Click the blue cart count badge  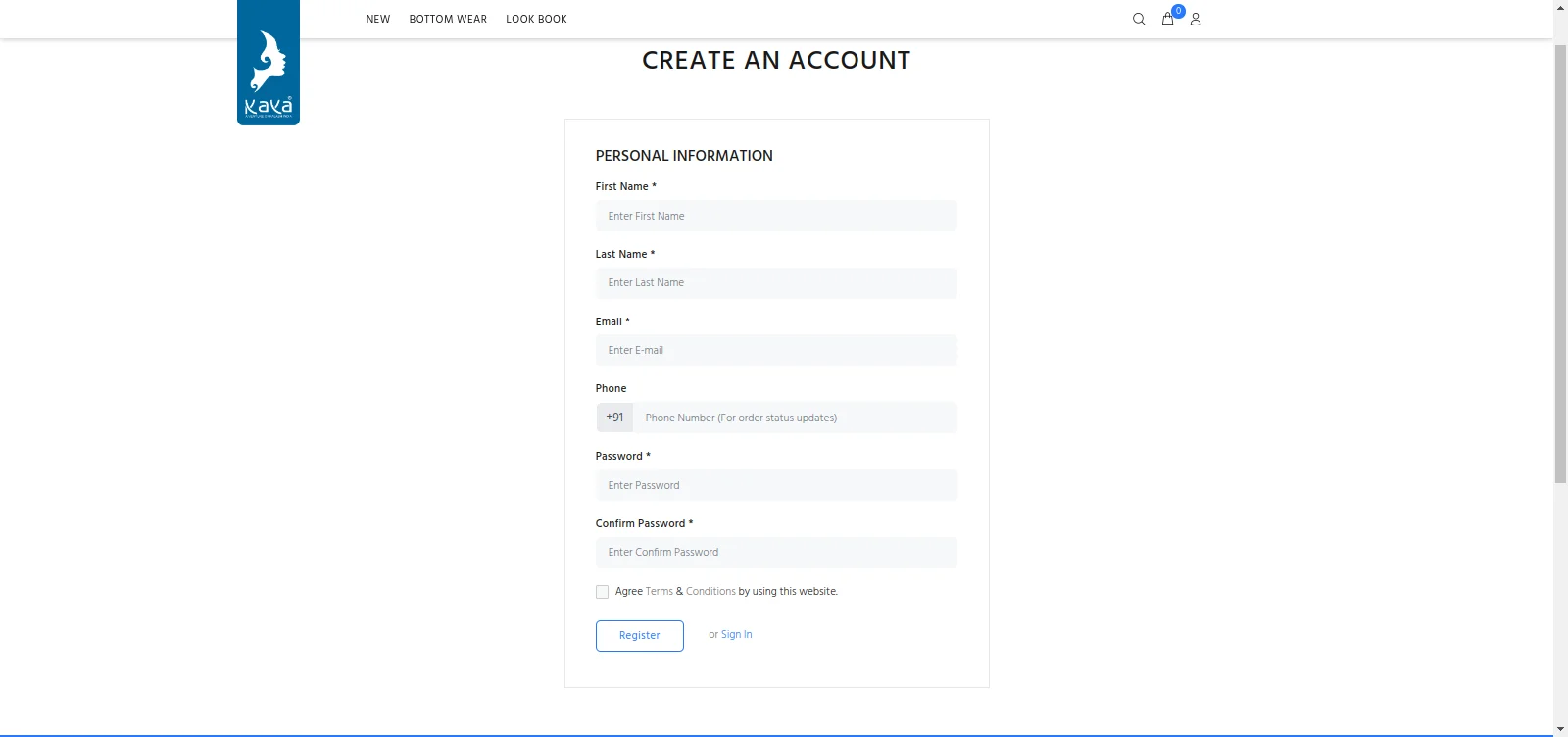pyautogui.click(x=1178, y=11)
